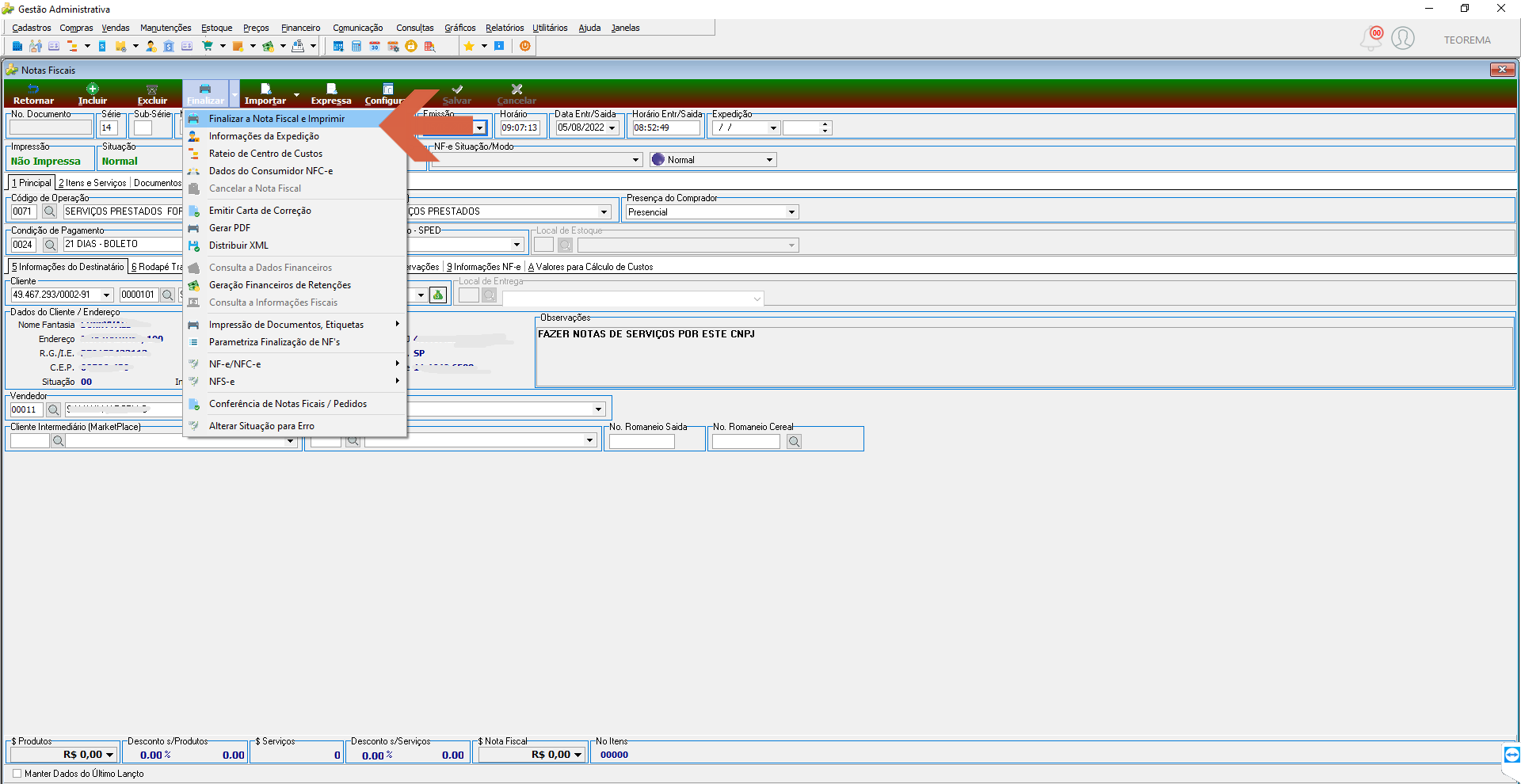Click the printer/register icon in main toolbar
This screenshot has height=784, width=1521.
click(298, 46)
